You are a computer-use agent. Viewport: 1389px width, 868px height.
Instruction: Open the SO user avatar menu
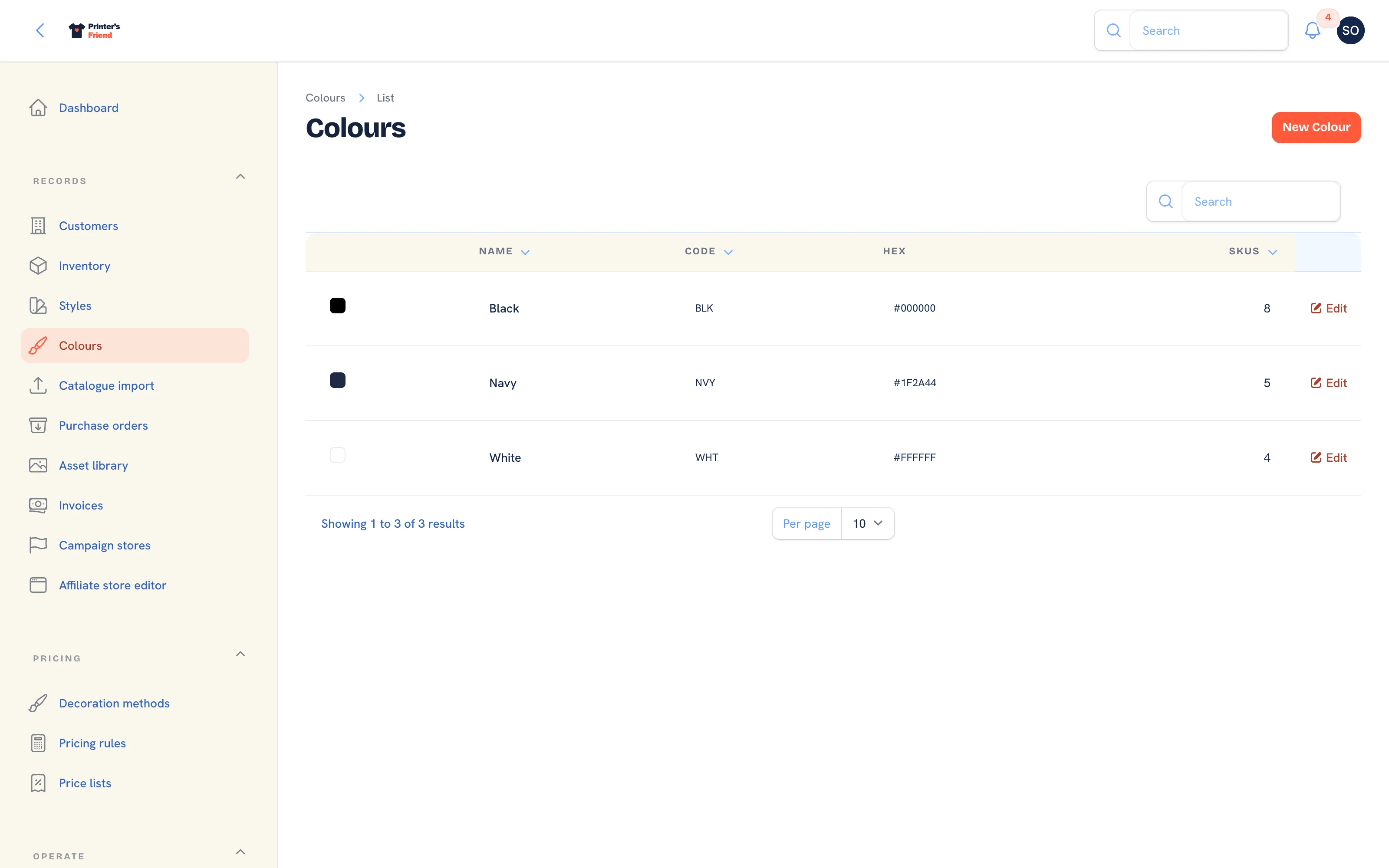tap(1350, 30)
